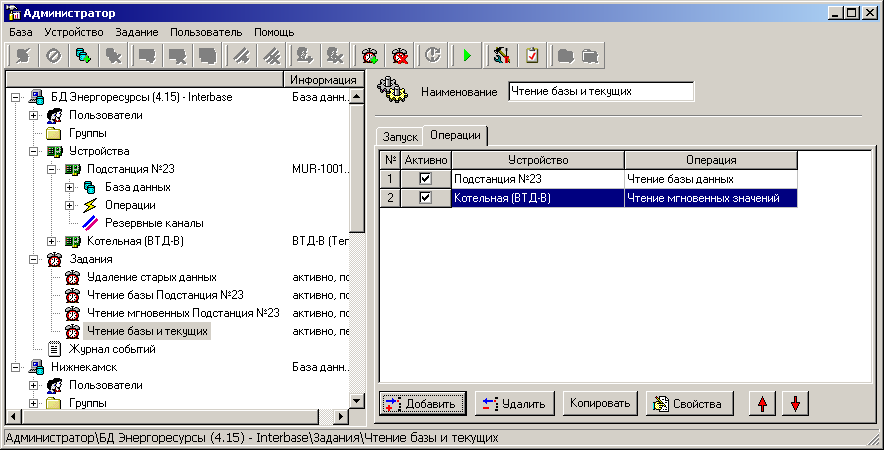Collapse the Задания node

pos(34,259)
